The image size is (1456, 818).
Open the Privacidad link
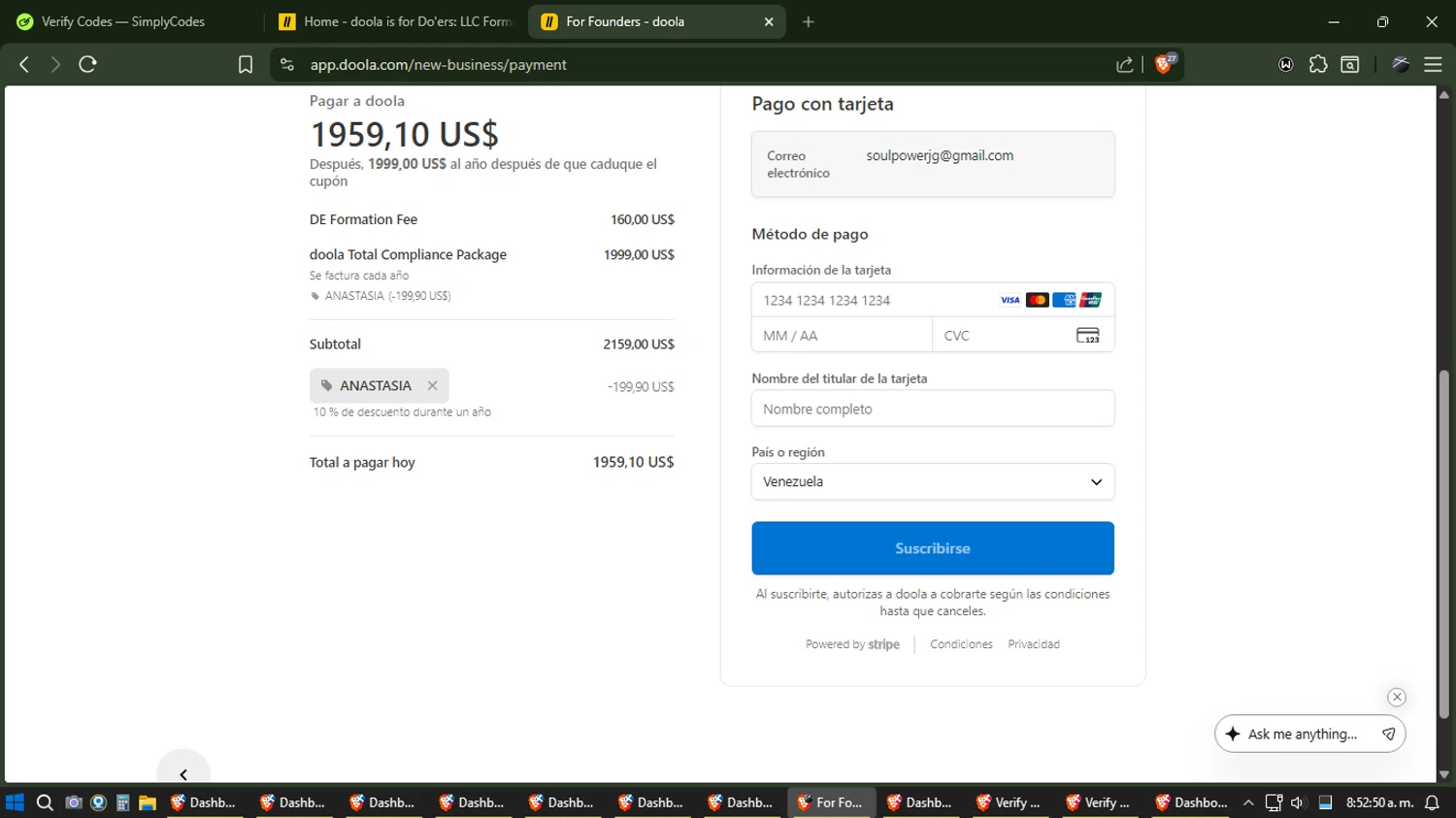1034,644
